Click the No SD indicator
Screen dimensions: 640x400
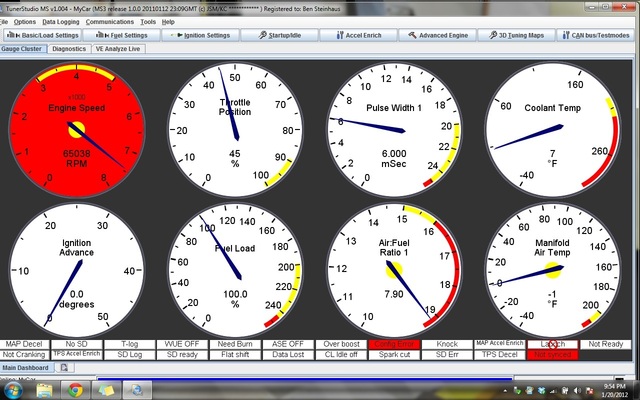tap(77, 344)
